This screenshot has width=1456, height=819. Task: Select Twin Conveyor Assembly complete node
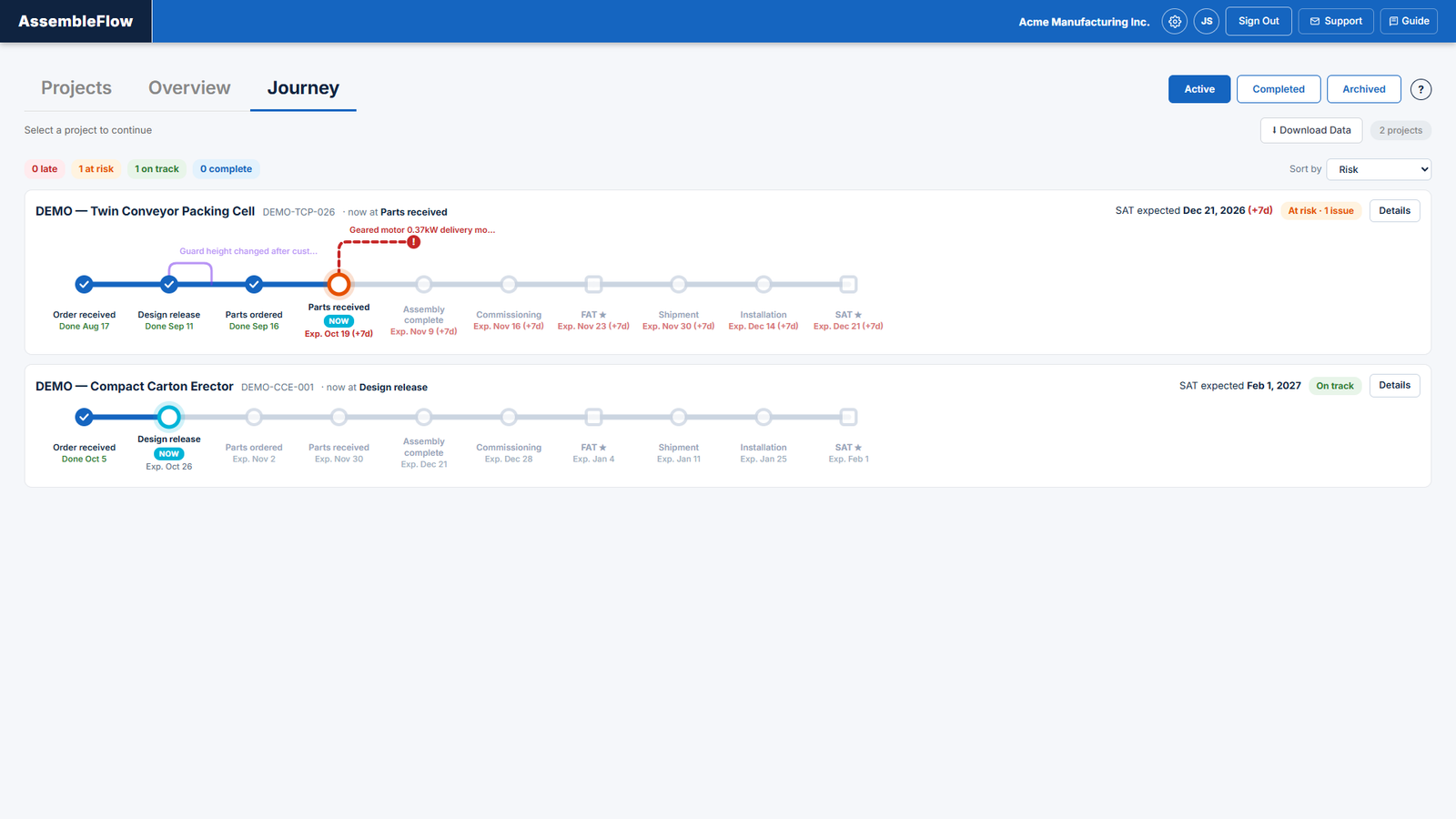tap(424, 284)
